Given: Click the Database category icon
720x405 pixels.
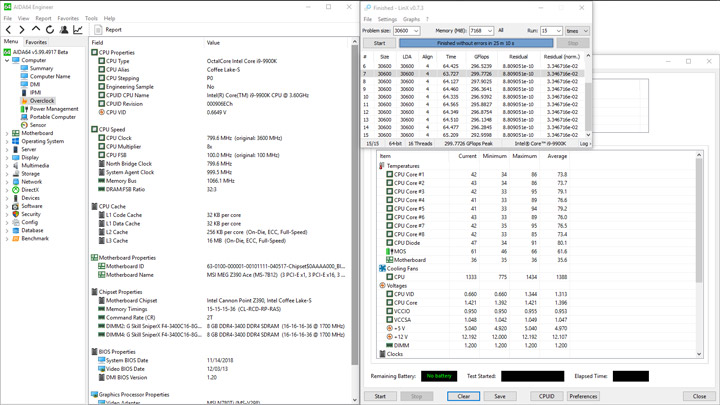Looking at the screenshot, I should (x=16, y=231).
